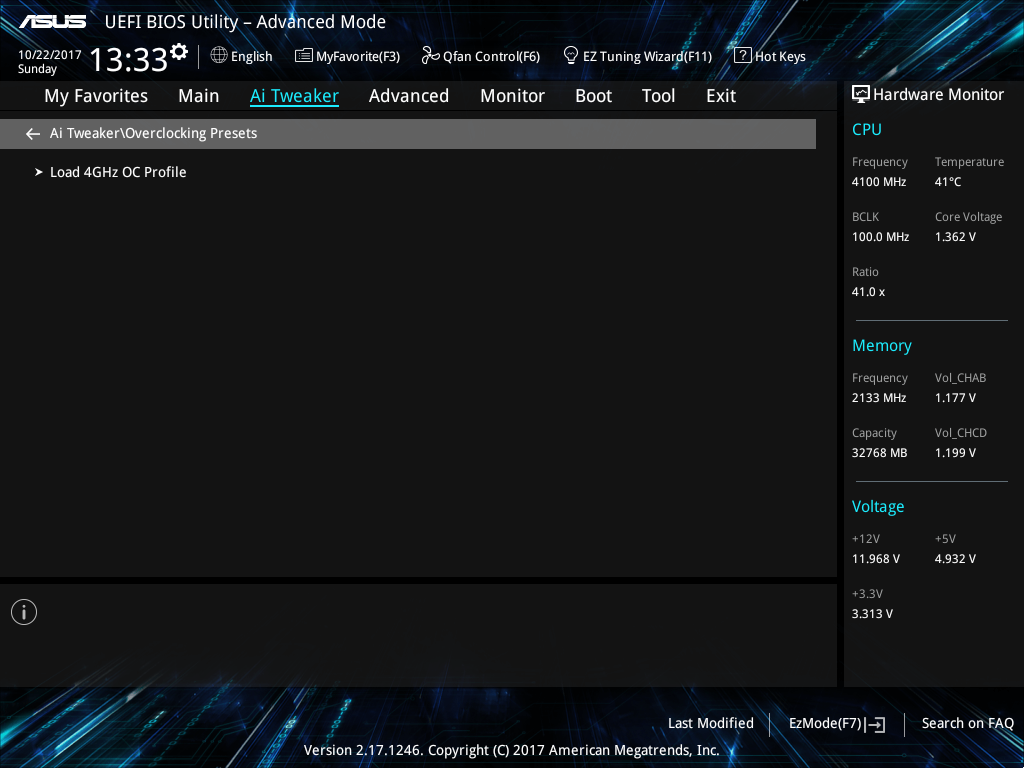The height and width of the screenshot is (768, 1024).
Task: Click the Core Voltage value 1.362 V
Action: click(x=955, y=237)
